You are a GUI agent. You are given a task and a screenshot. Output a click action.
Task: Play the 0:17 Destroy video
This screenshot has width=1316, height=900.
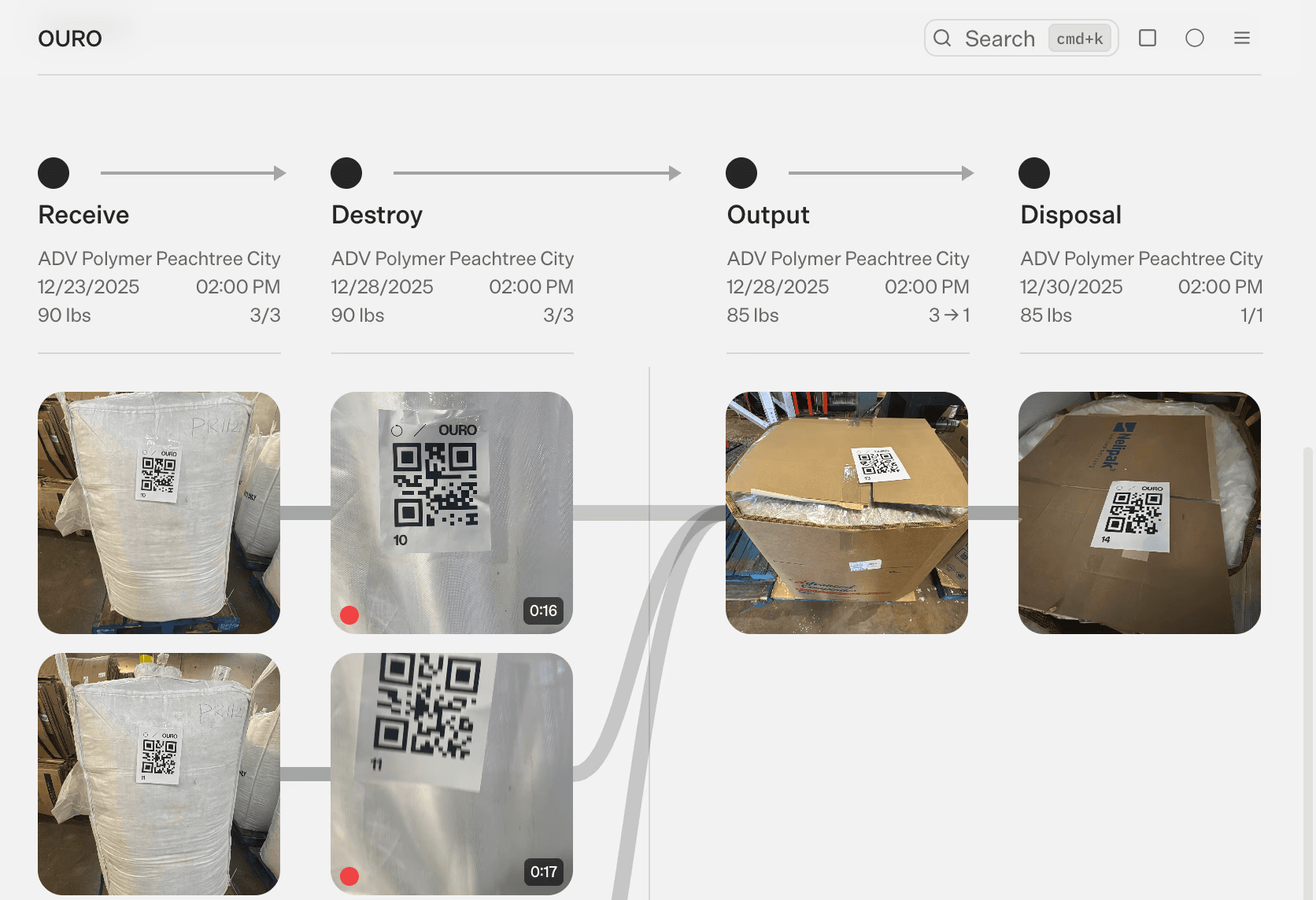(452, 774)
